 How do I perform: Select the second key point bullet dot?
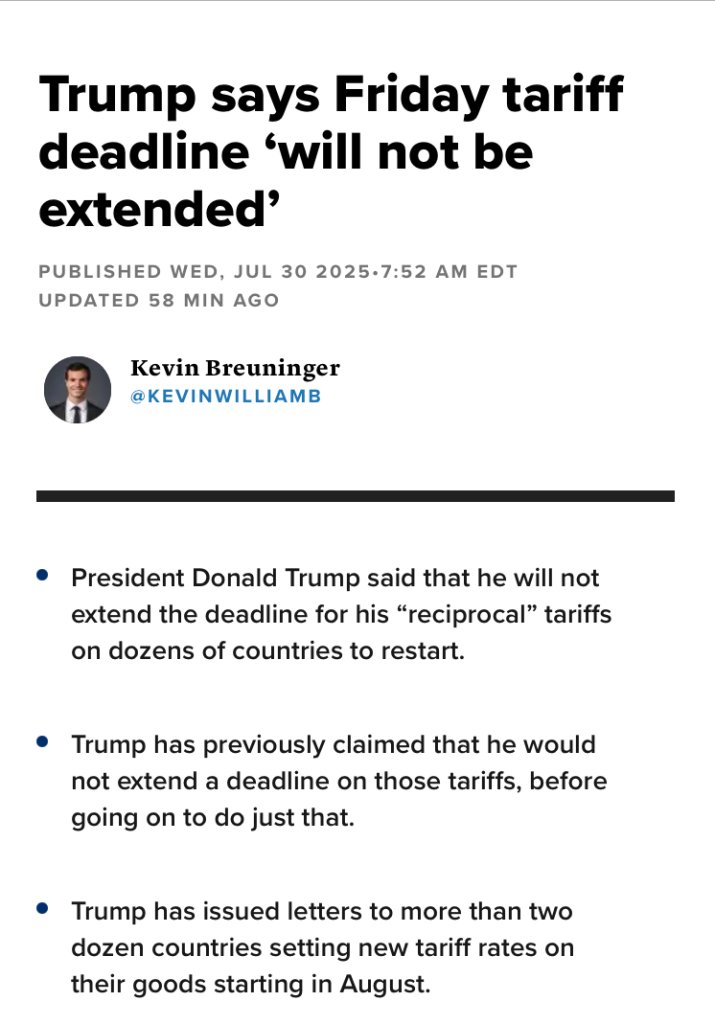(43, 742)
